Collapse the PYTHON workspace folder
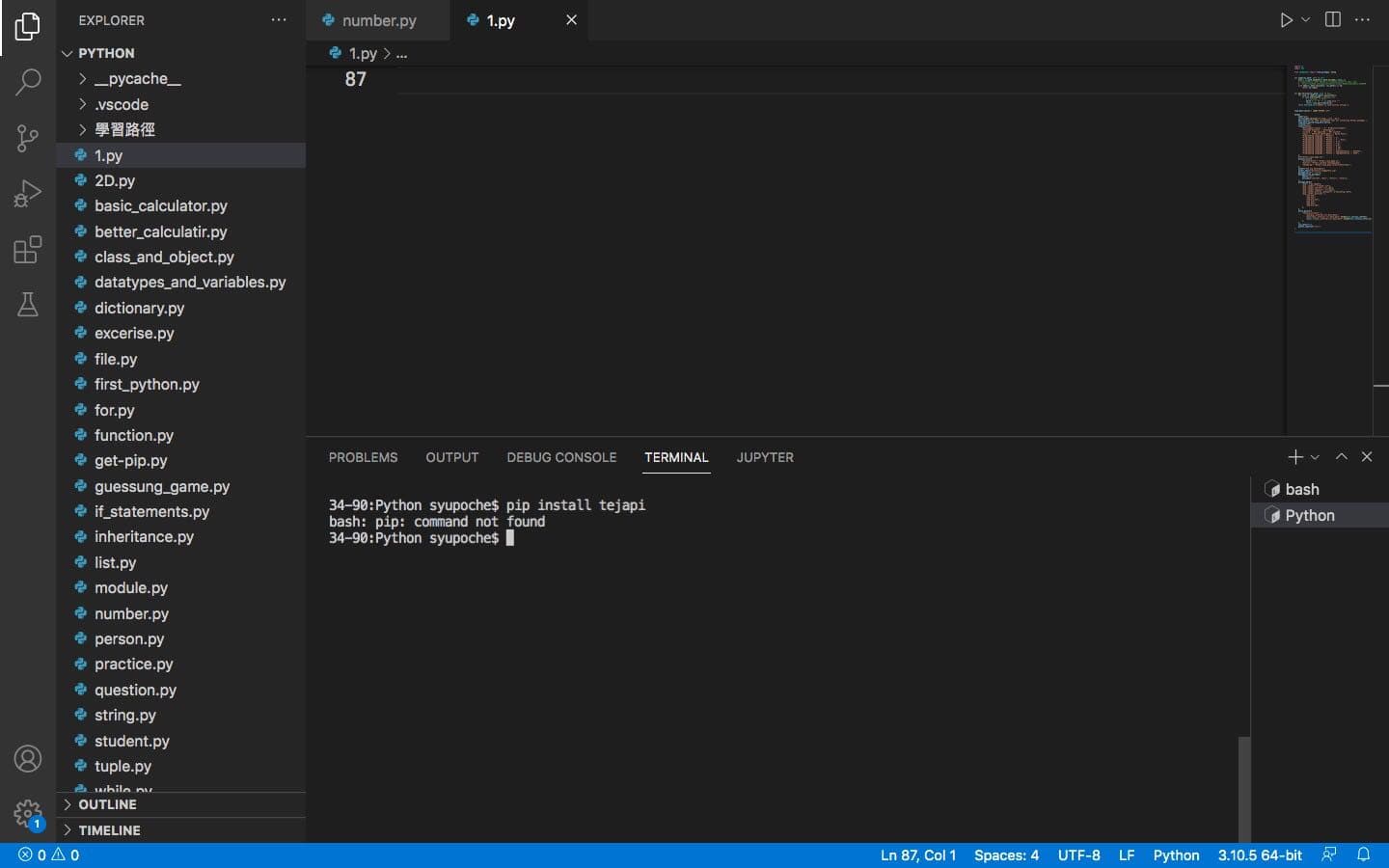This screenshot has height=868, width=1389. [106, 53]
